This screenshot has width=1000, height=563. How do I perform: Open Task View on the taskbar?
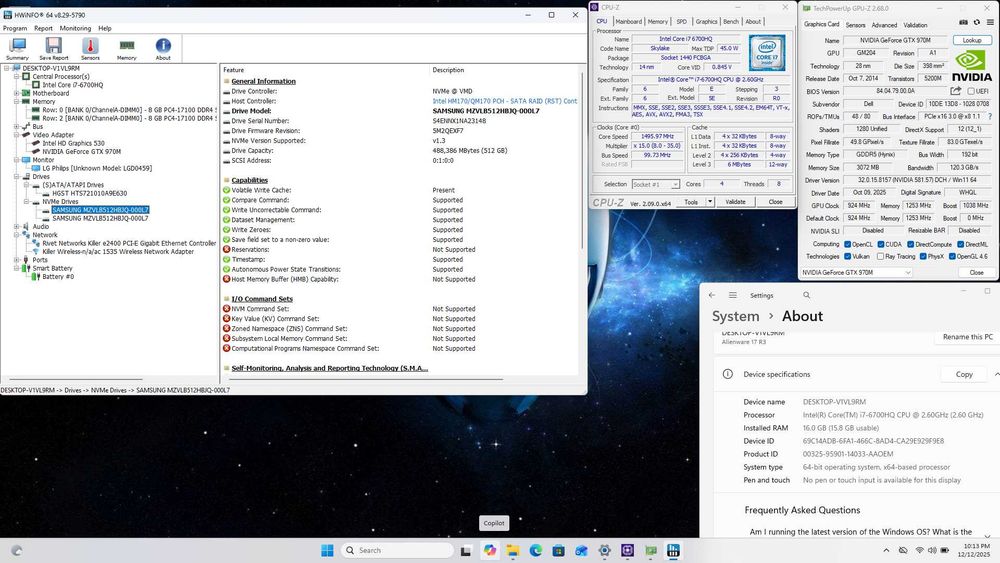(x=466, y=550)
